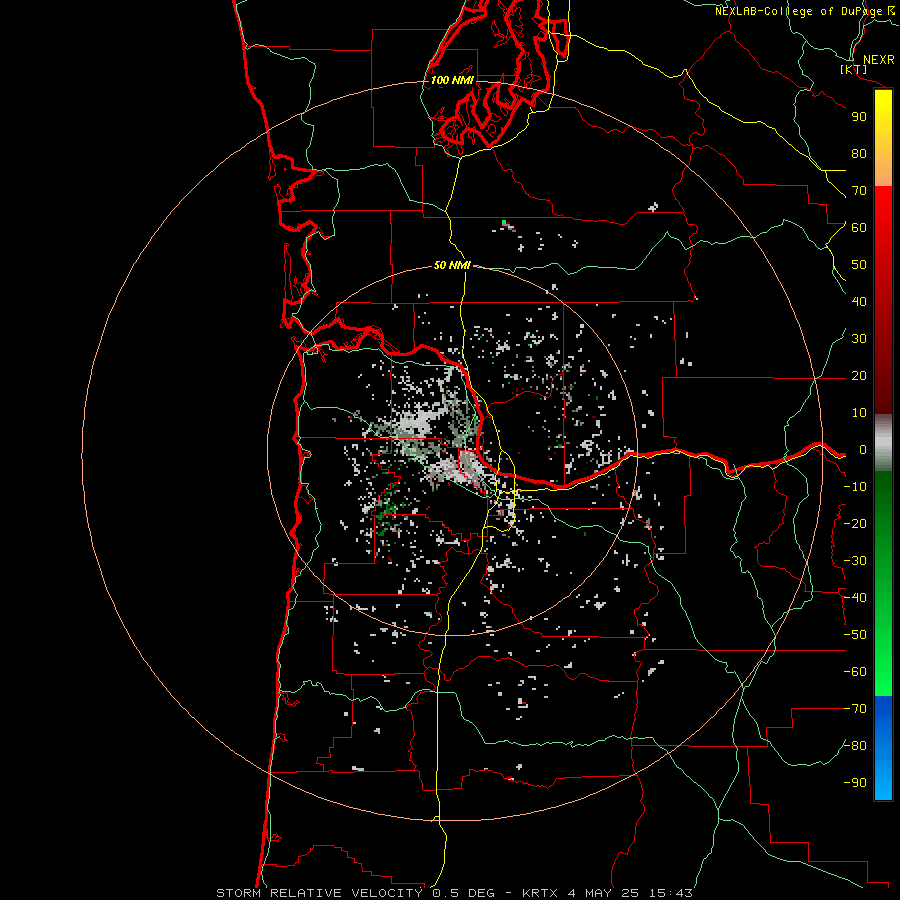Select the 70 value on velocity scale
This screenshot has height=900, width=900.
[859, 191]
